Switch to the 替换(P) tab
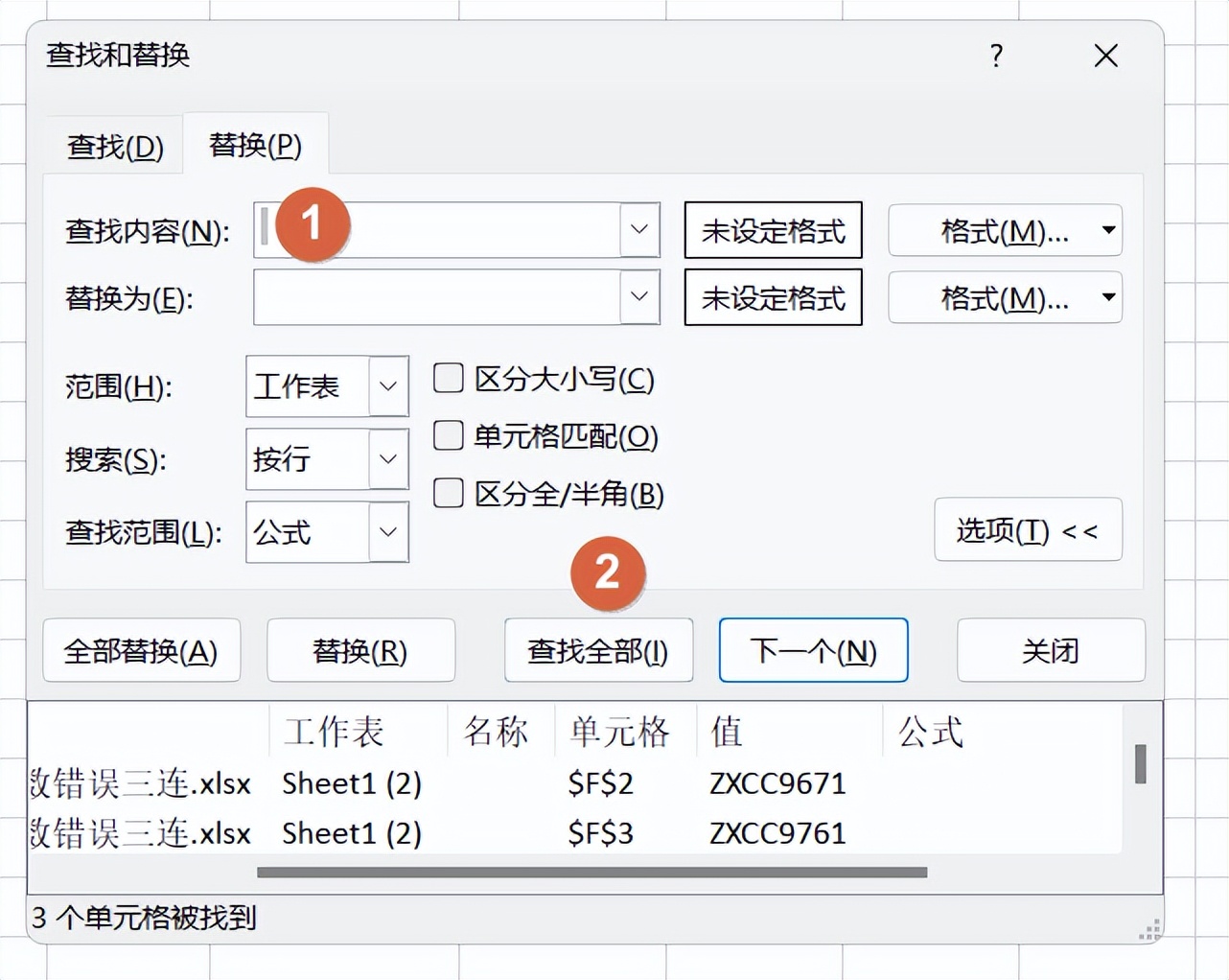Screen dimensions: 1229x980 point(254,145)
